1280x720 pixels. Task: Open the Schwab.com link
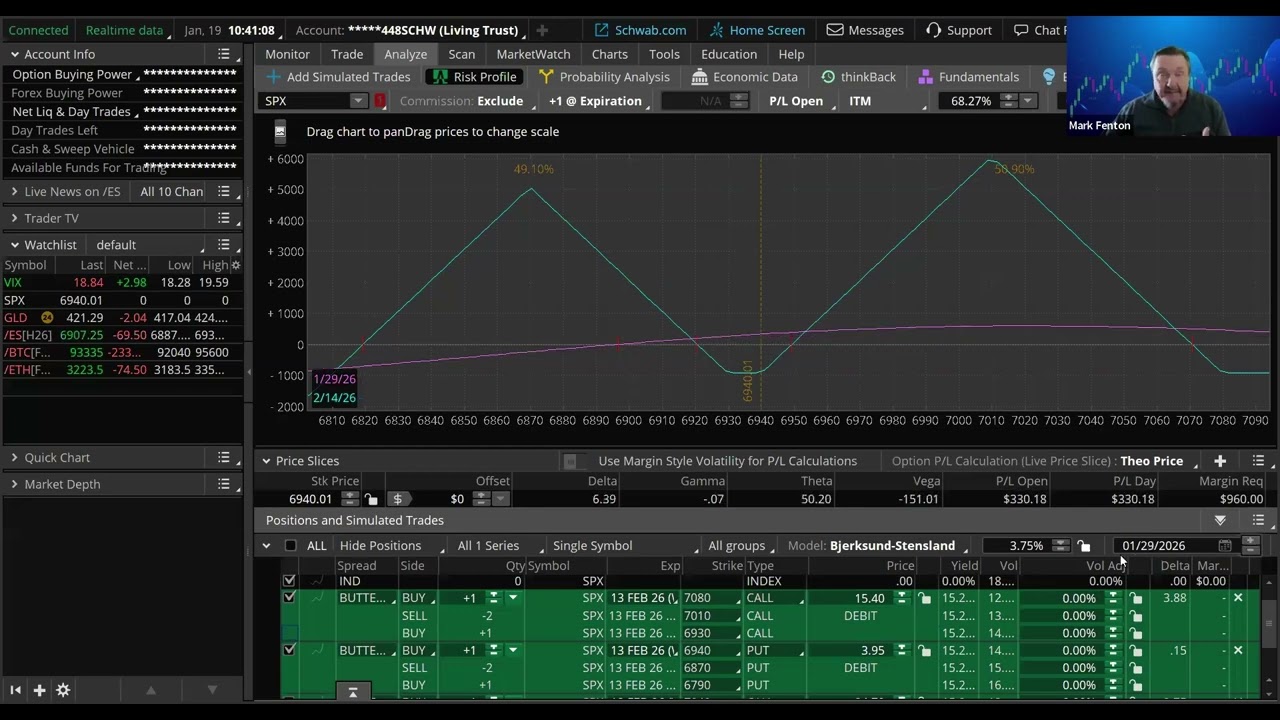641,30
